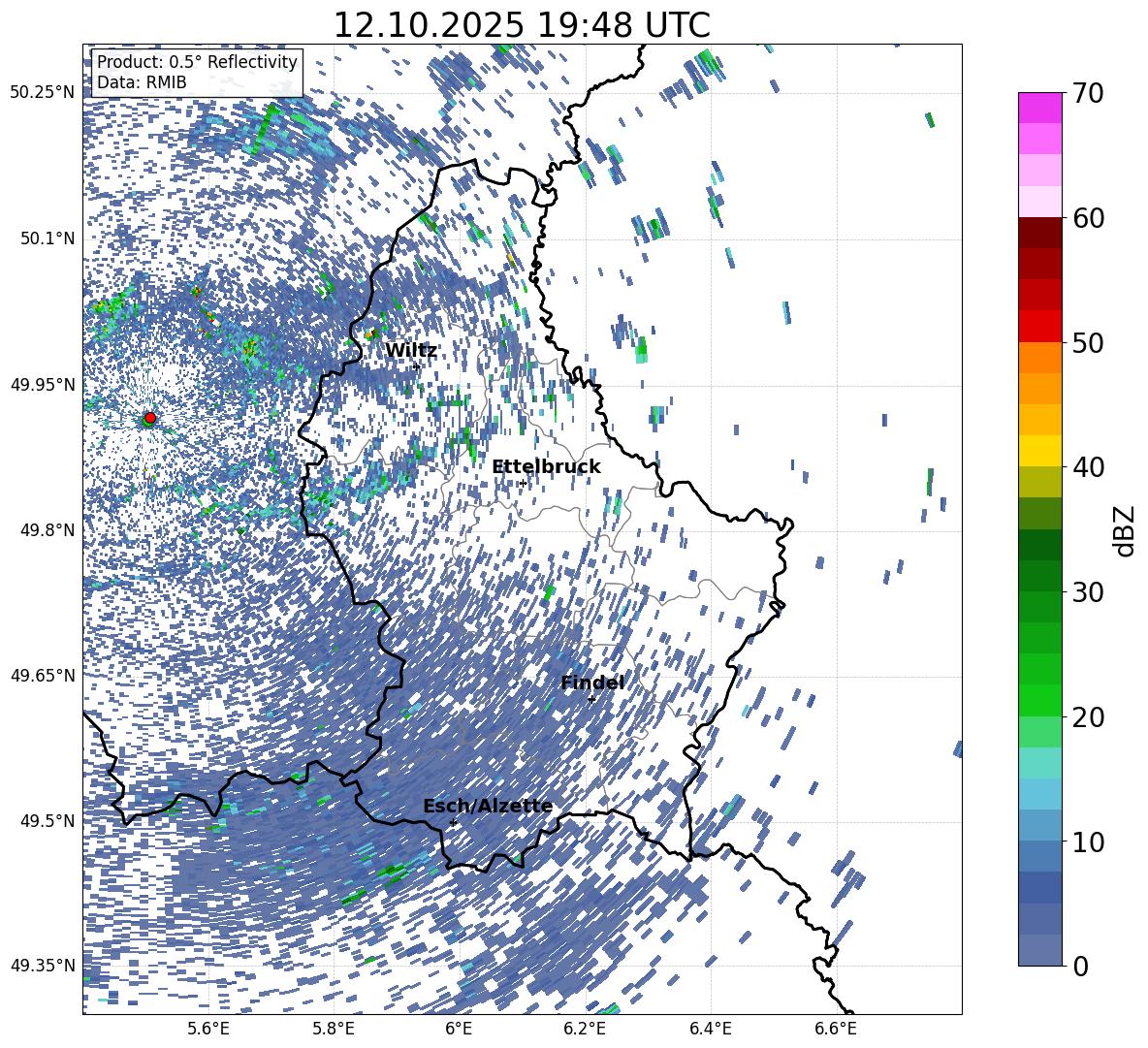Click the Esch/Alzette city label
This screenshot has width=1148, height=1048.
pyautogui.click(x=488, y=807)
